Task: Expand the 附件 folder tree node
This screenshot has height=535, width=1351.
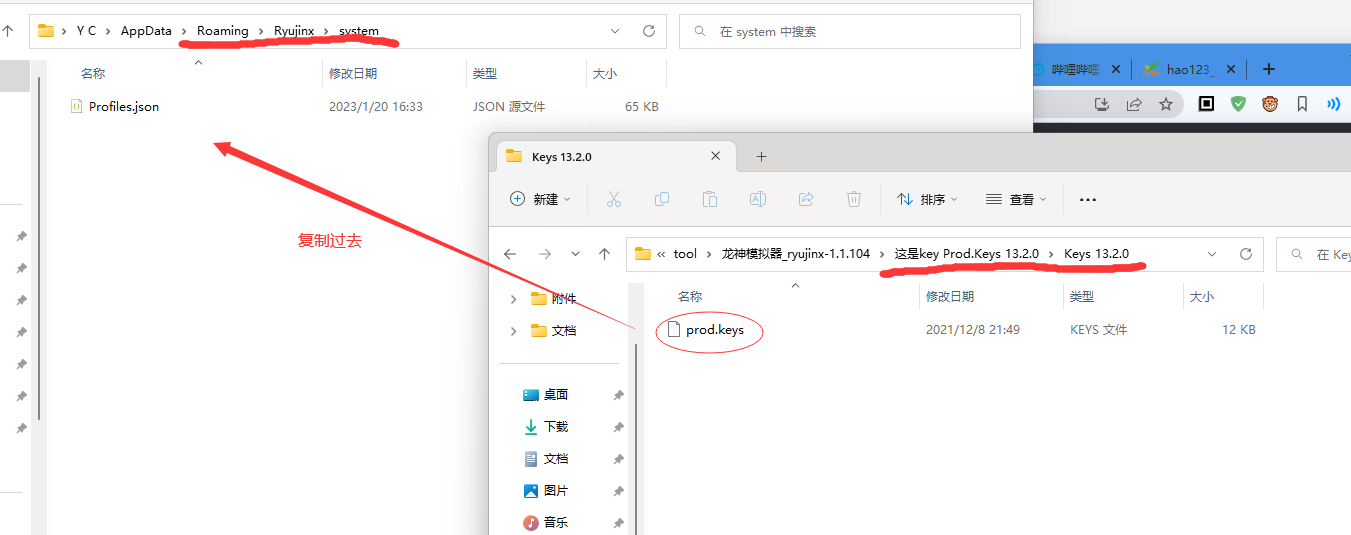Action: [514, 298]
